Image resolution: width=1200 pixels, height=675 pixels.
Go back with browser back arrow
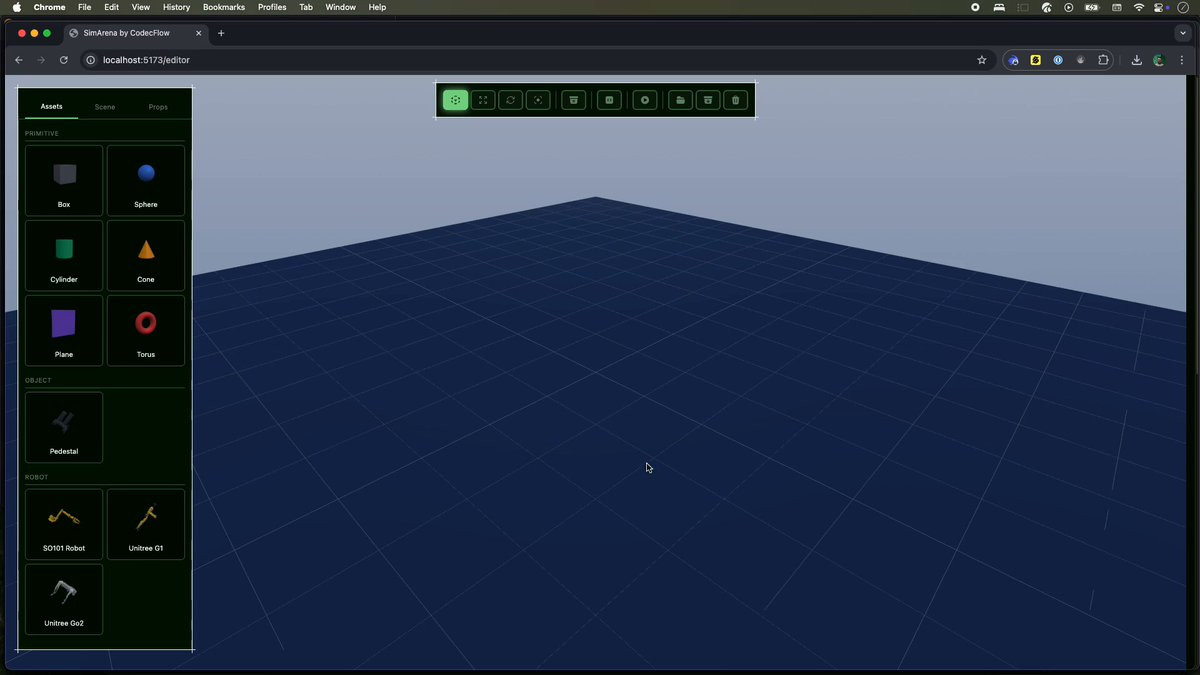click(x=18, y=60)
